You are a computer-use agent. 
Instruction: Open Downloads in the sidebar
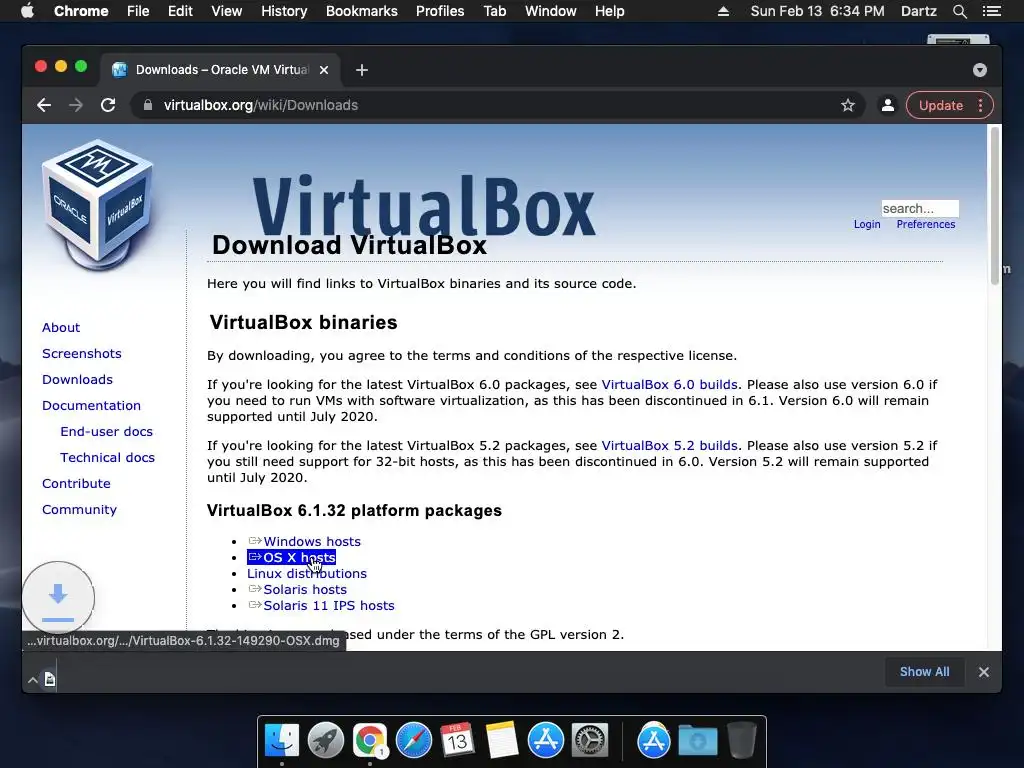77,379
